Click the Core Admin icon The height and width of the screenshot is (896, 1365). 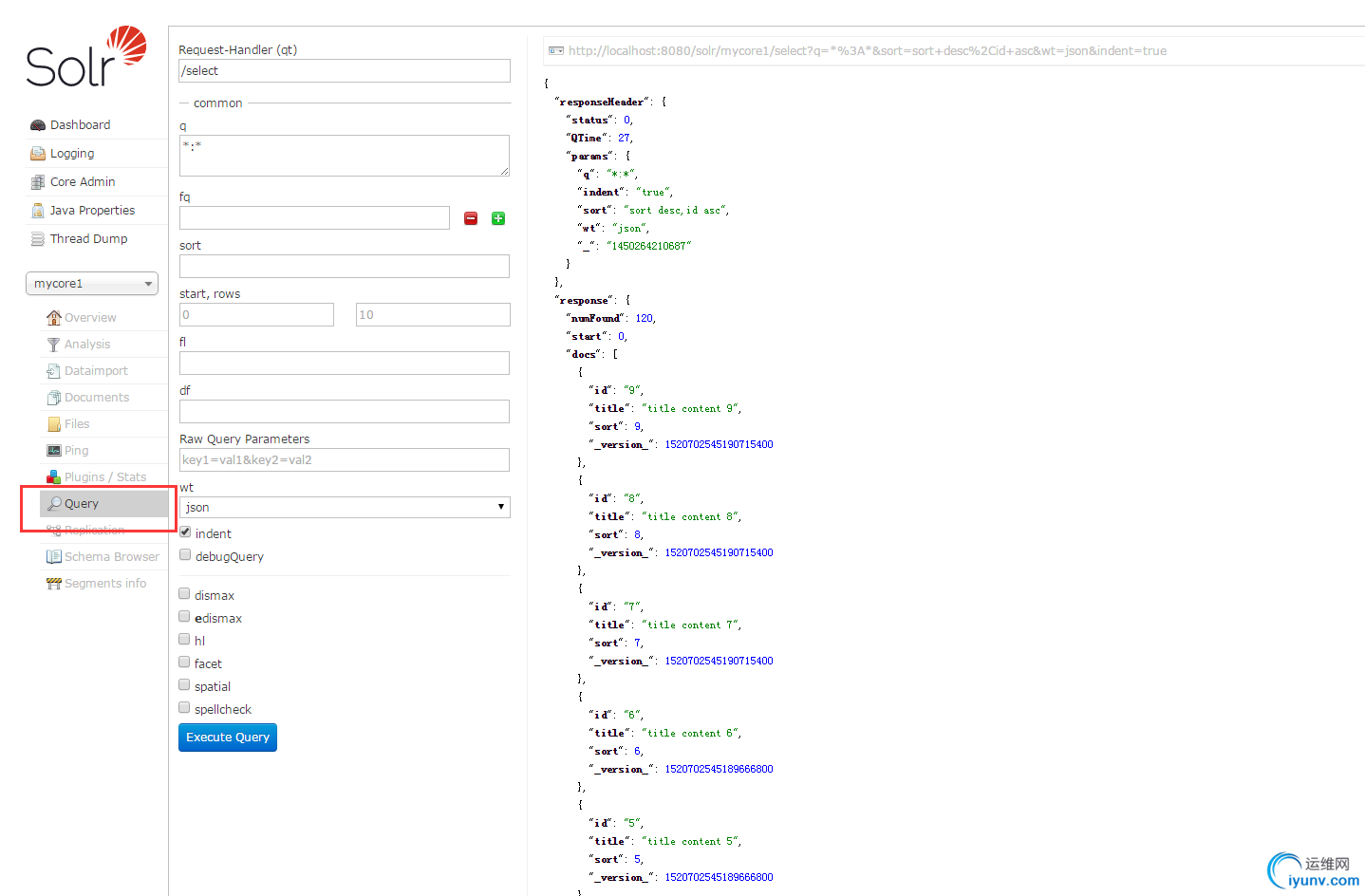tap(38, 182)
